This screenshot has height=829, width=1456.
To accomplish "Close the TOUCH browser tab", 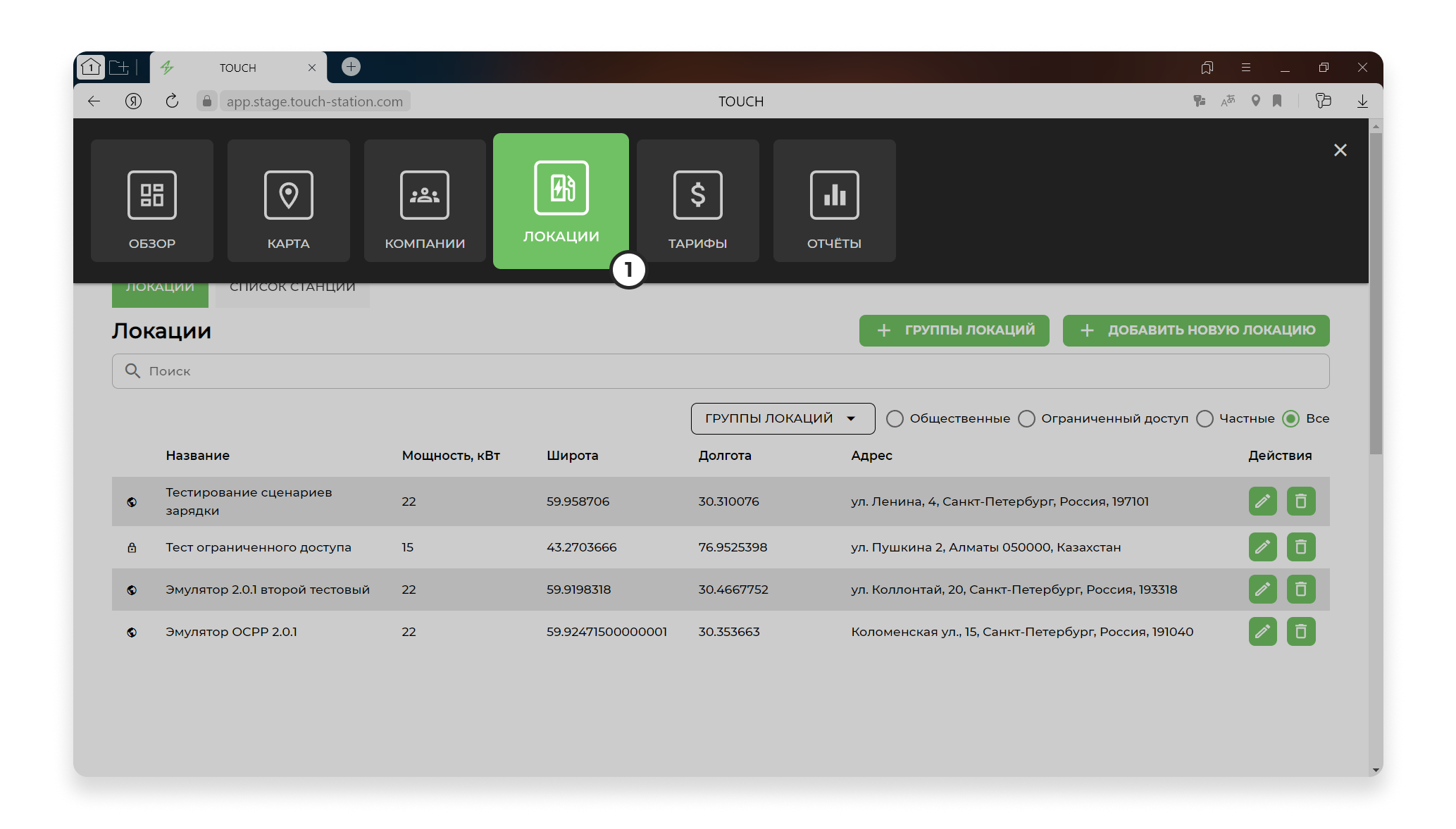I will tap(311, 68).
